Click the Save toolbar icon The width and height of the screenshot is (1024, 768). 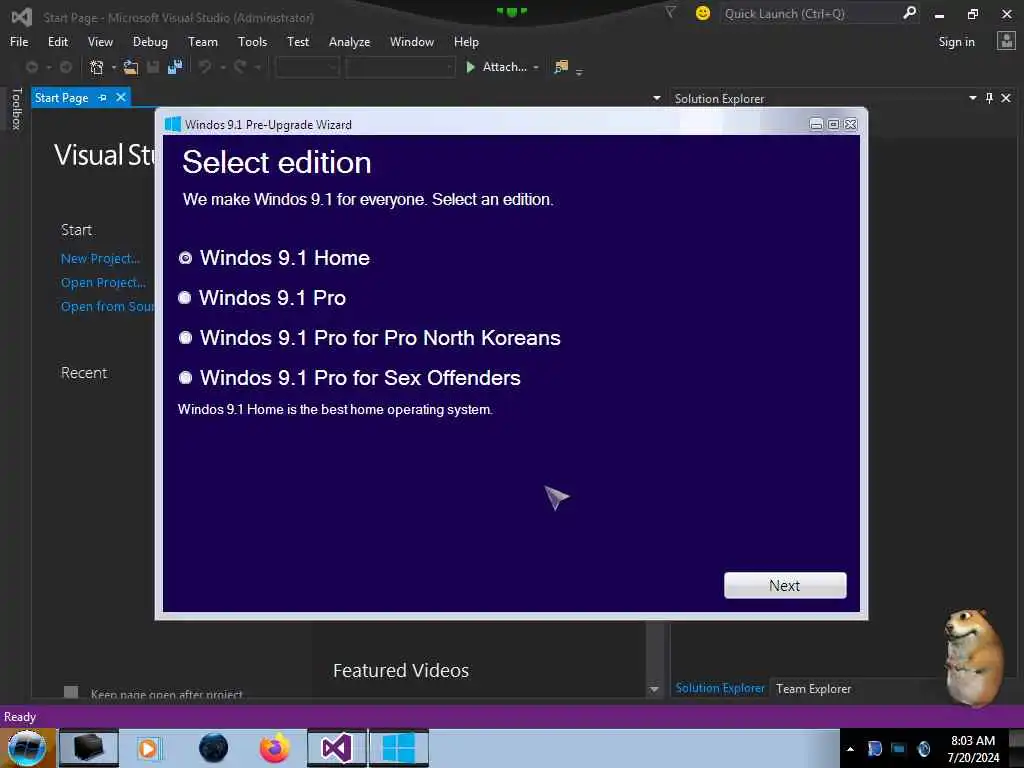tap(153, 67)
